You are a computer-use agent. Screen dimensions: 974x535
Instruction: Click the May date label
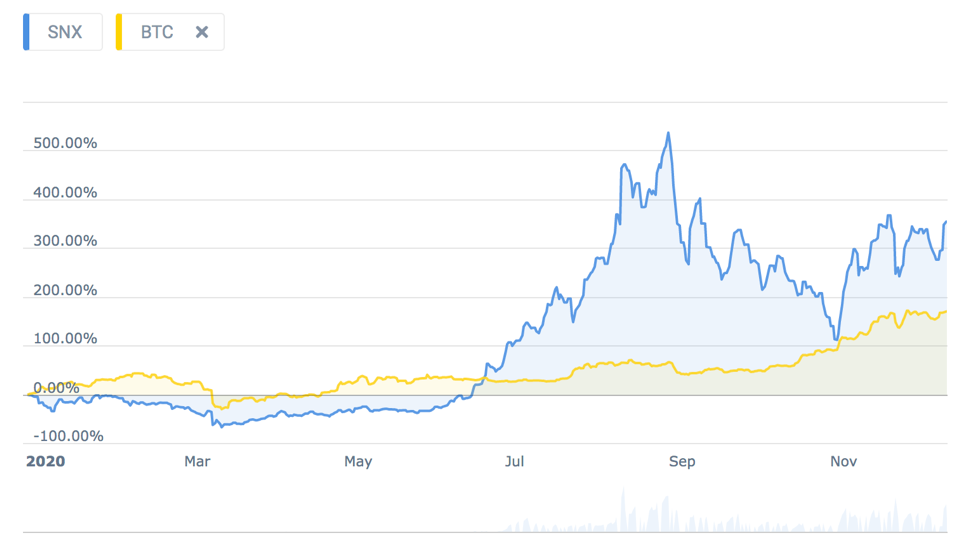coord(358,461)
